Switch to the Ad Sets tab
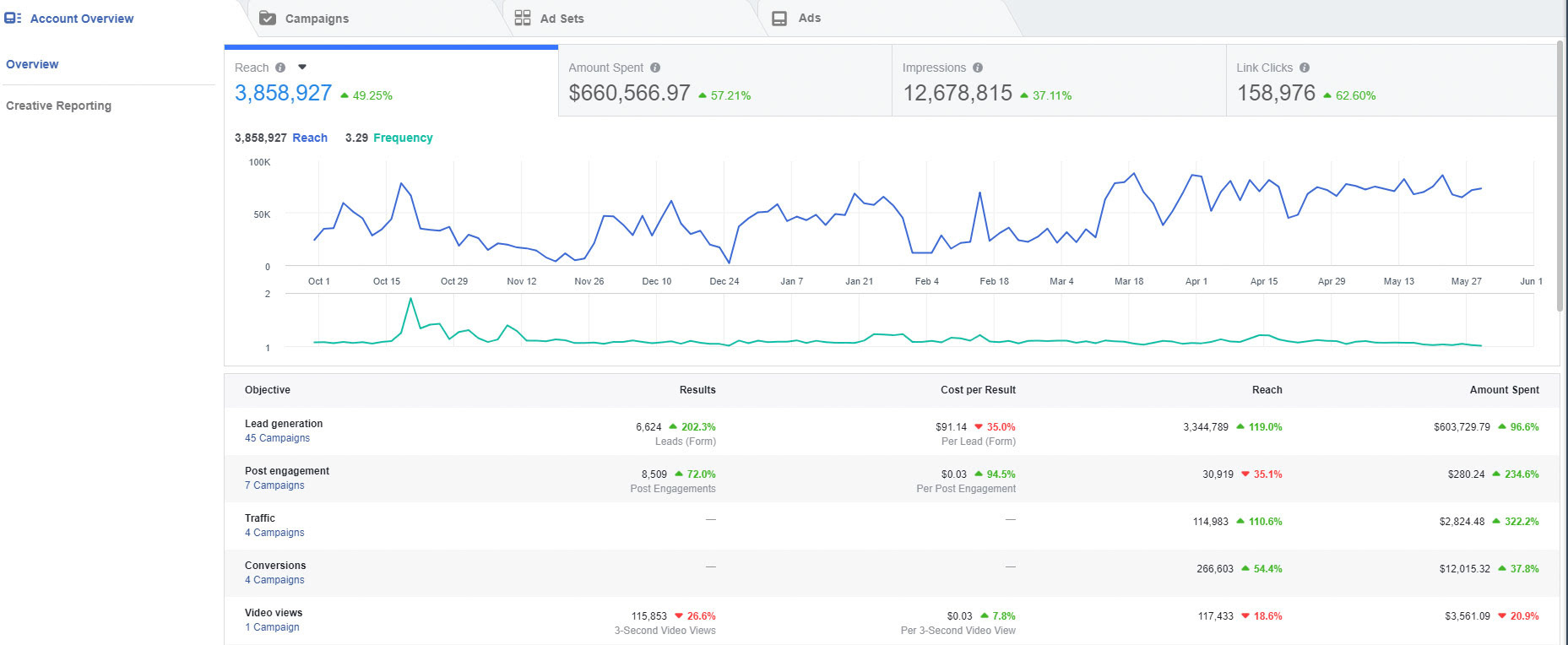1568x645 pixels. [x=562, y=19]
